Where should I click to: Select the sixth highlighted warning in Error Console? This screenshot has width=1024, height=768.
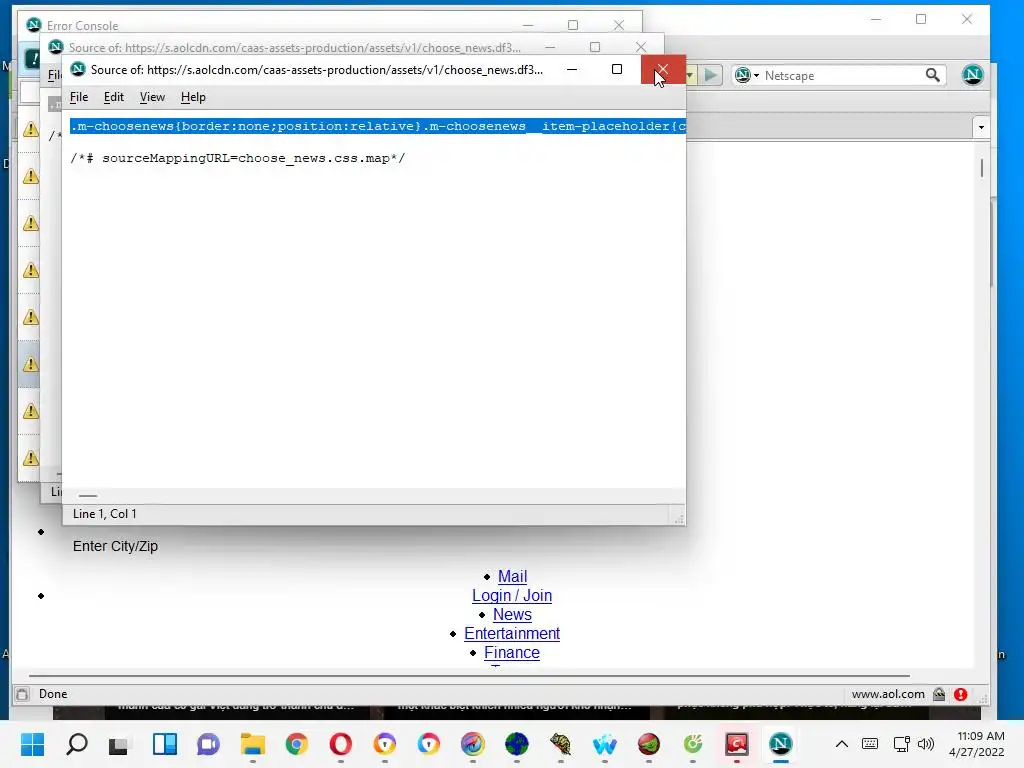tap(31, 364)
